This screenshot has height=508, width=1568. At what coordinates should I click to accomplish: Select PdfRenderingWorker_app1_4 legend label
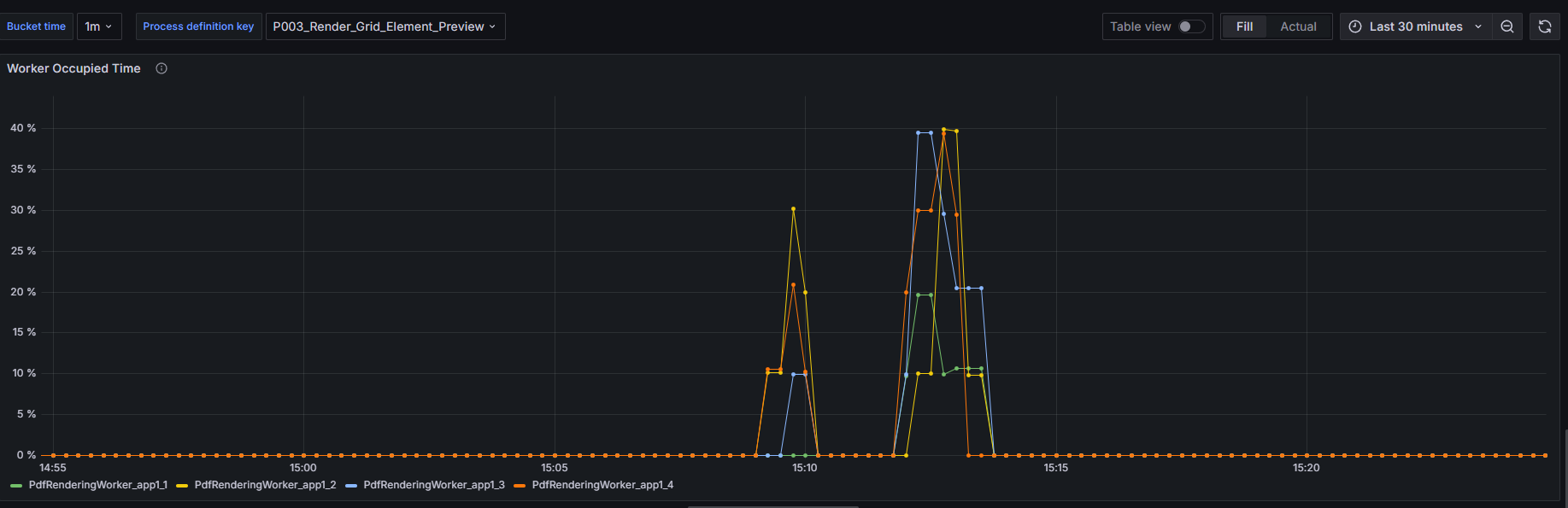[x=602, y=485]
